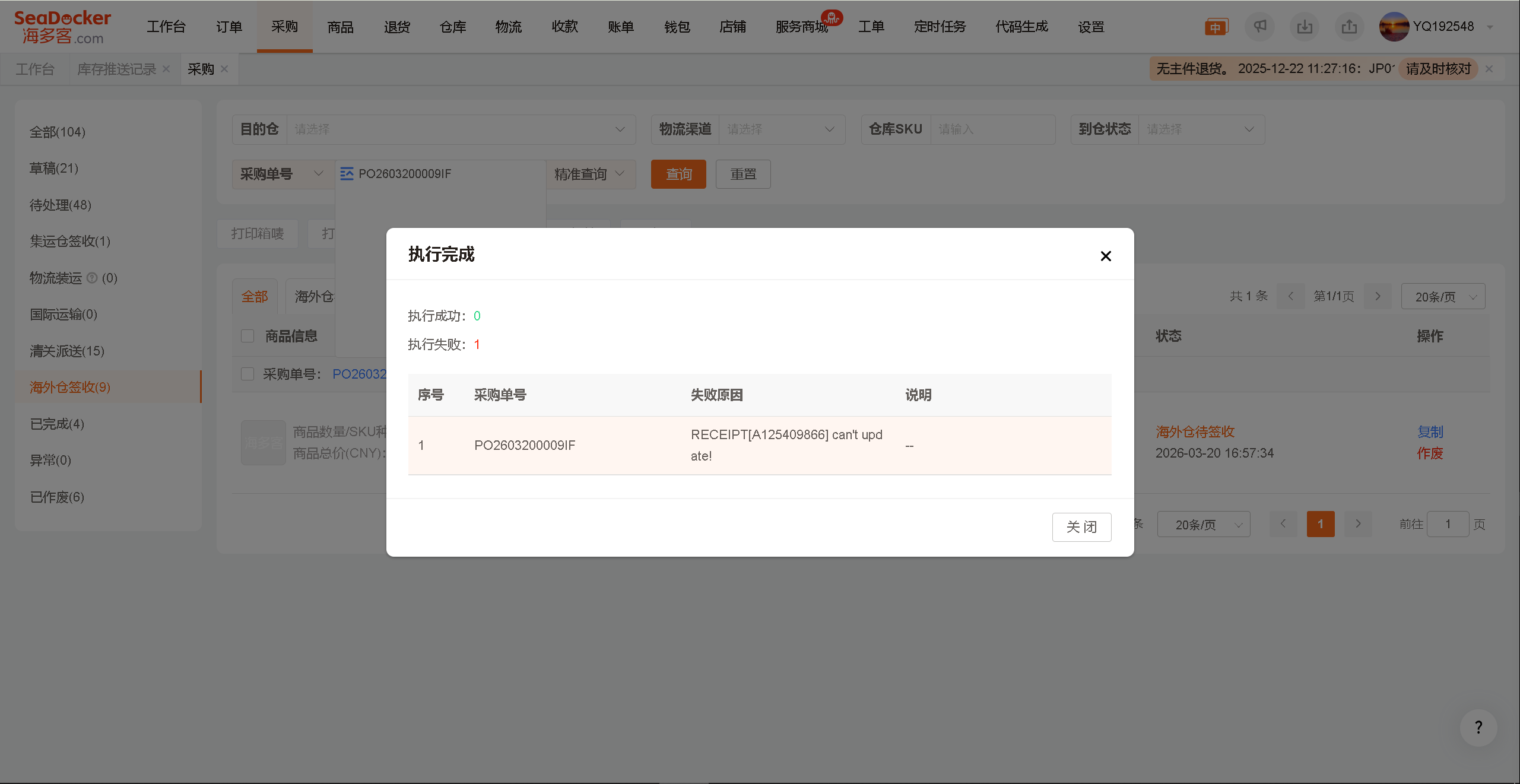Open announcements via the megaphone icon
Viewport: 1520px width, 784px height.
coord(1260,26)
